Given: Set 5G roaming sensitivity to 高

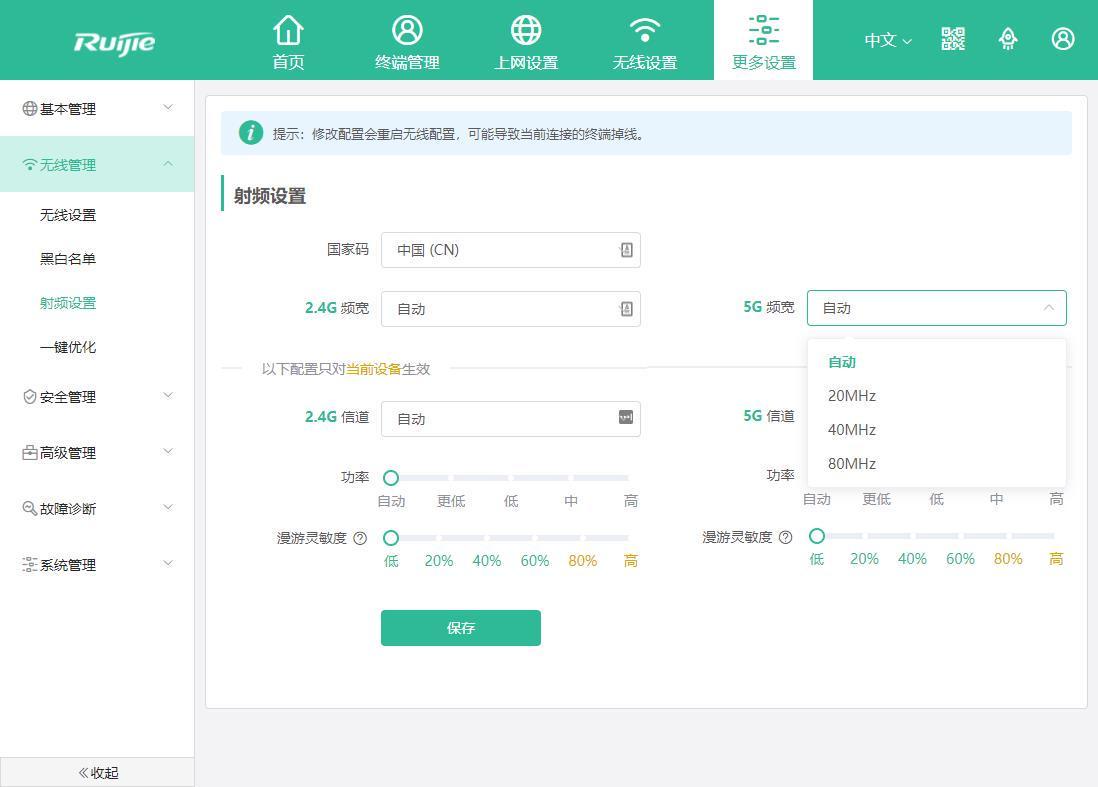Looking at the screenshot, I should point(1056,559).
